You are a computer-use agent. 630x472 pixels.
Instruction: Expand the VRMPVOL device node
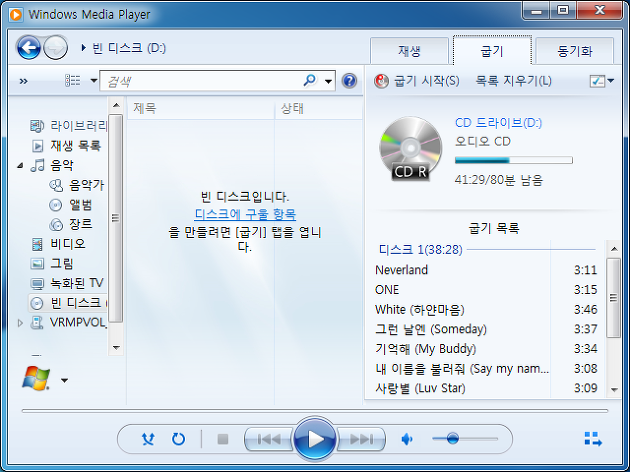click(20, 323)
